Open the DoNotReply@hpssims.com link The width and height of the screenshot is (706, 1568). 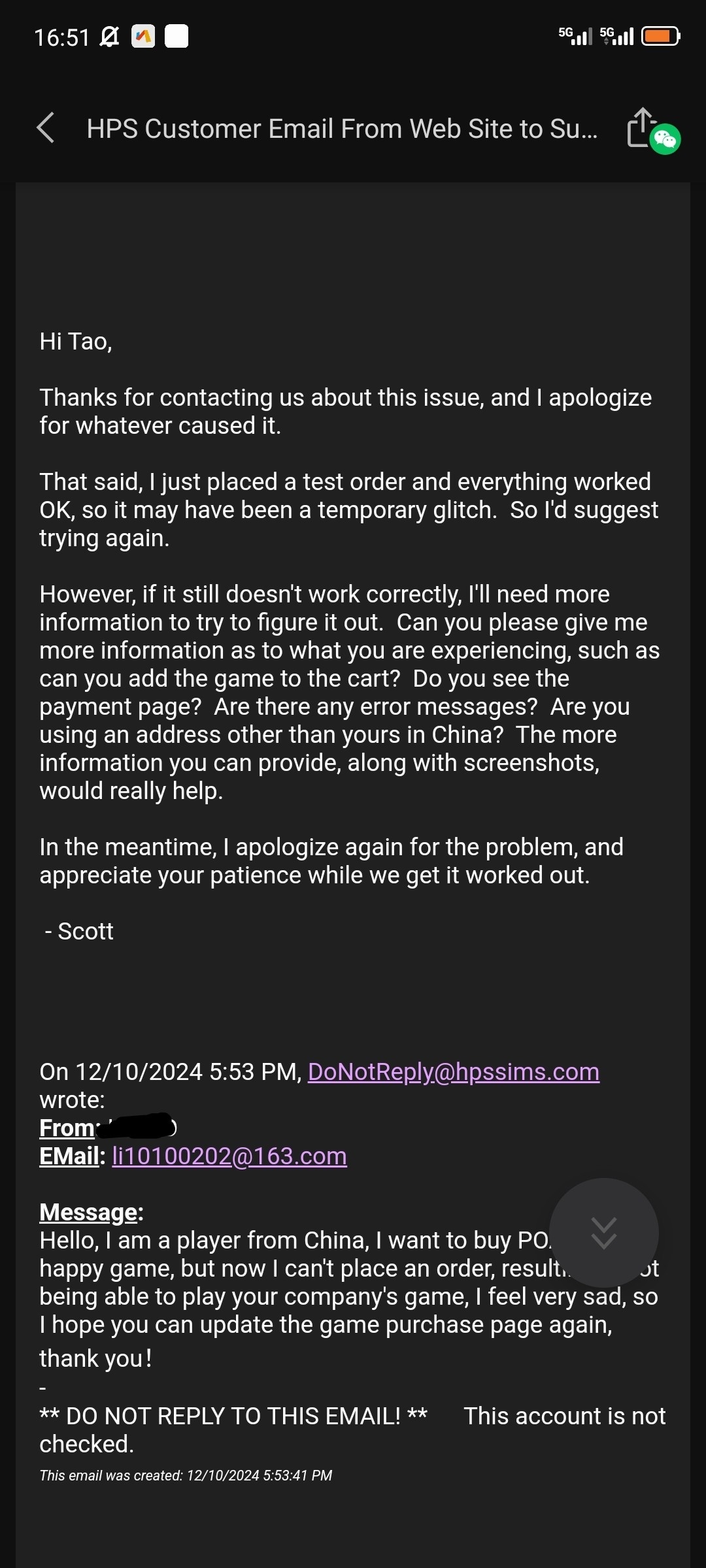pyautogui.click(x=454, y=1072)
